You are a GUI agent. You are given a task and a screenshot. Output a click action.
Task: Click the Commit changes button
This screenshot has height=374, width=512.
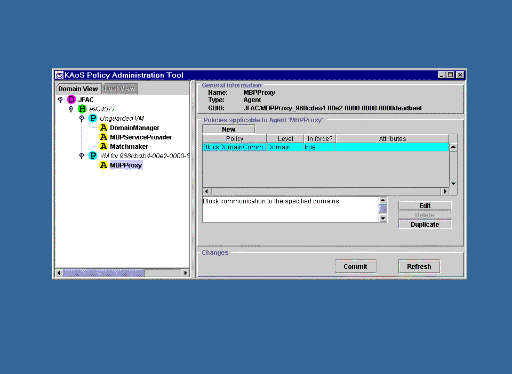355,266
